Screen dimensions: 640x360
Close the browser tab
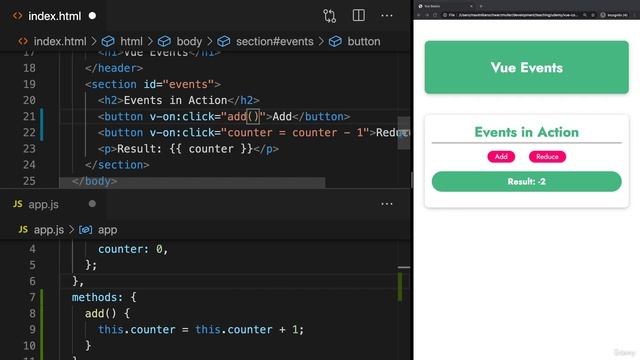coord(471,6)
